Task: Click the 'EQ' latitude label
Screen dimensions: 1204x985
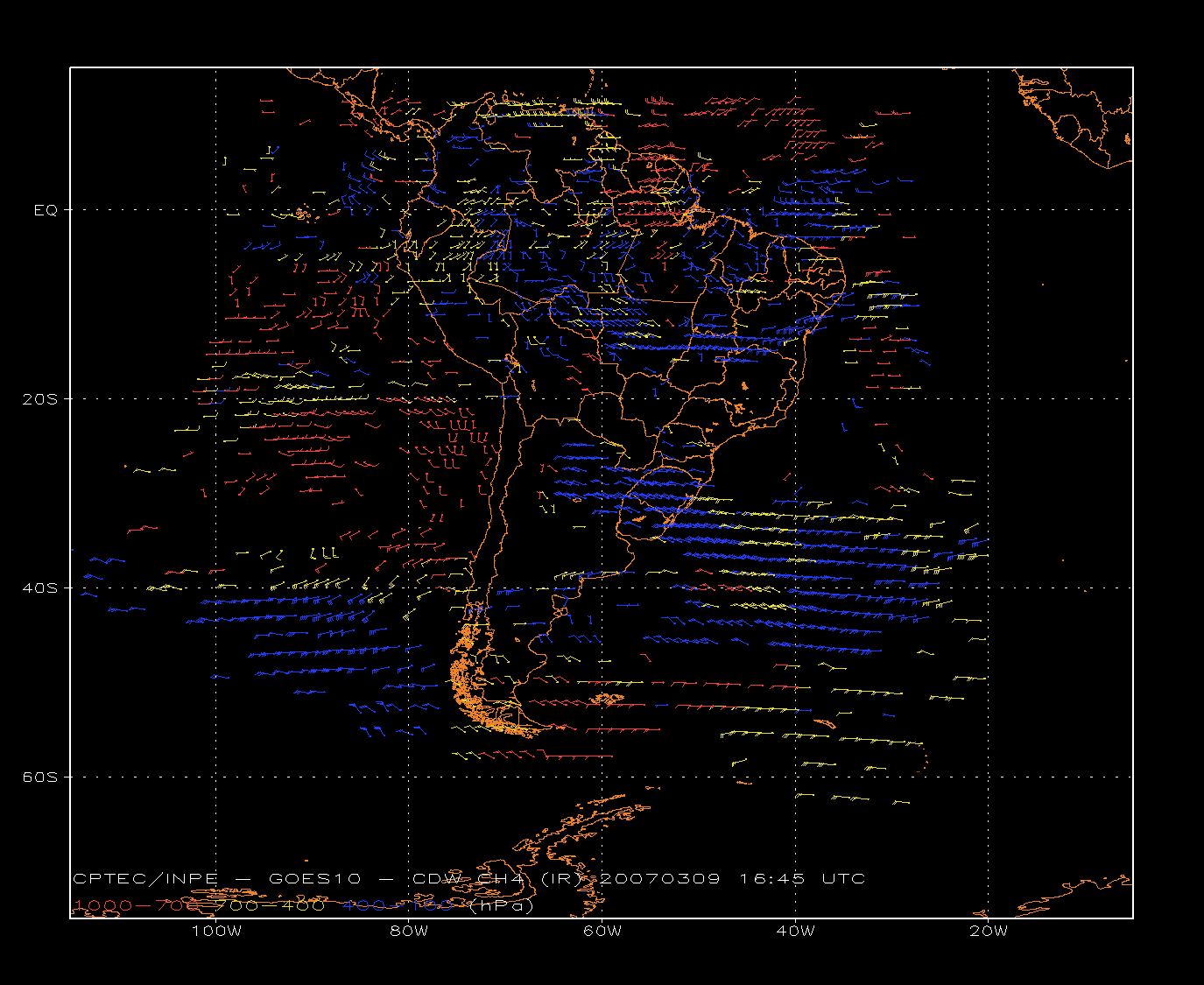Action: (46, 210)
